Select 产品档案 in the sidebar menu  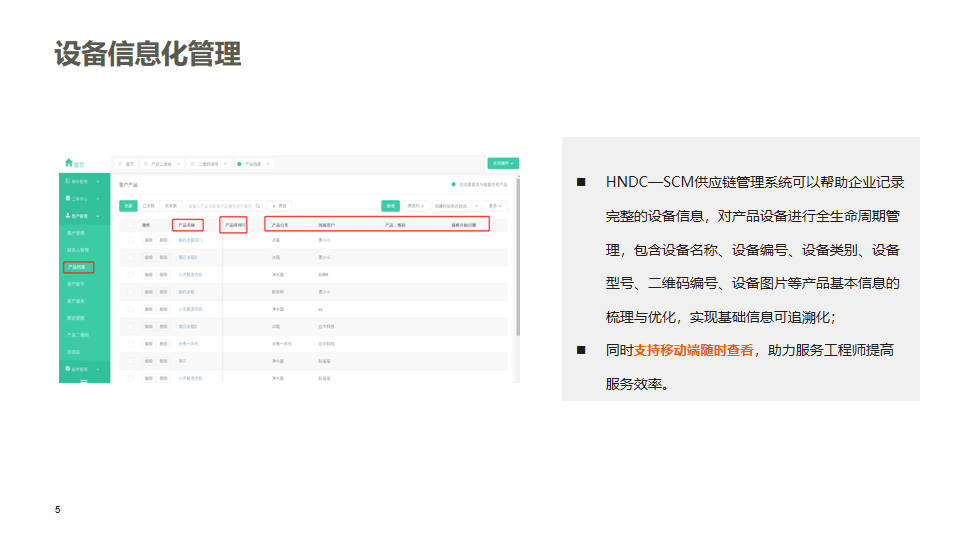click(x=78, y=267)
